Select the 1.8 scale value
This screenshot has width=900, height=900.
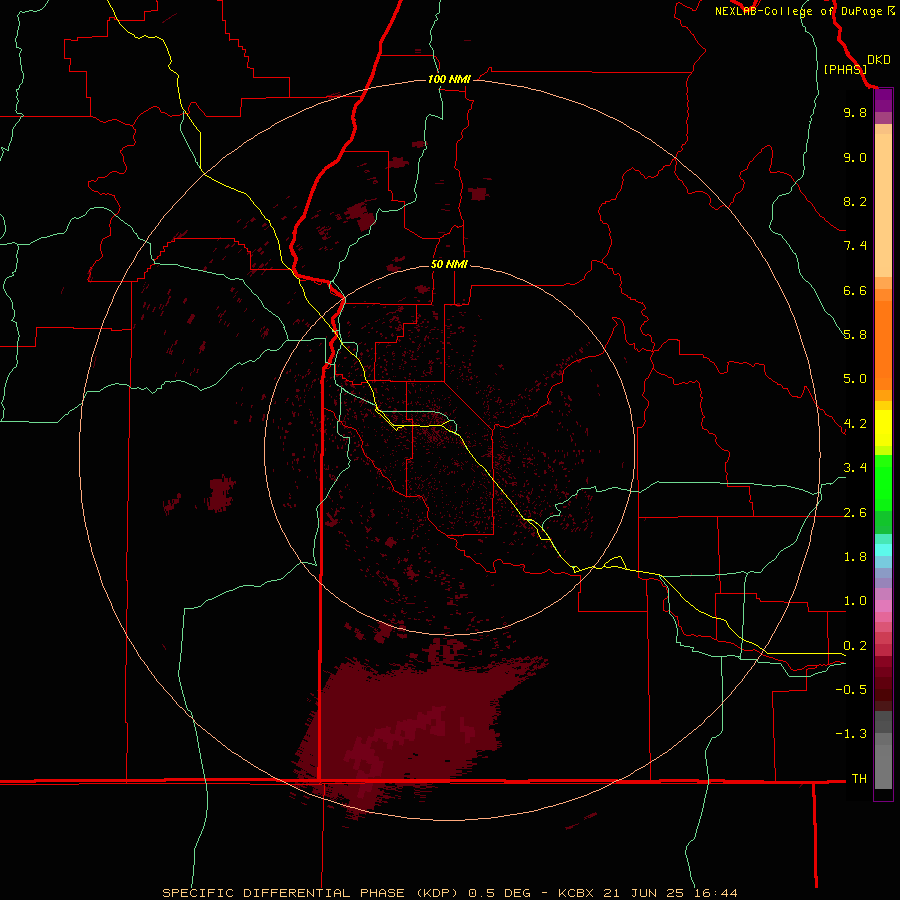point(855,557)
